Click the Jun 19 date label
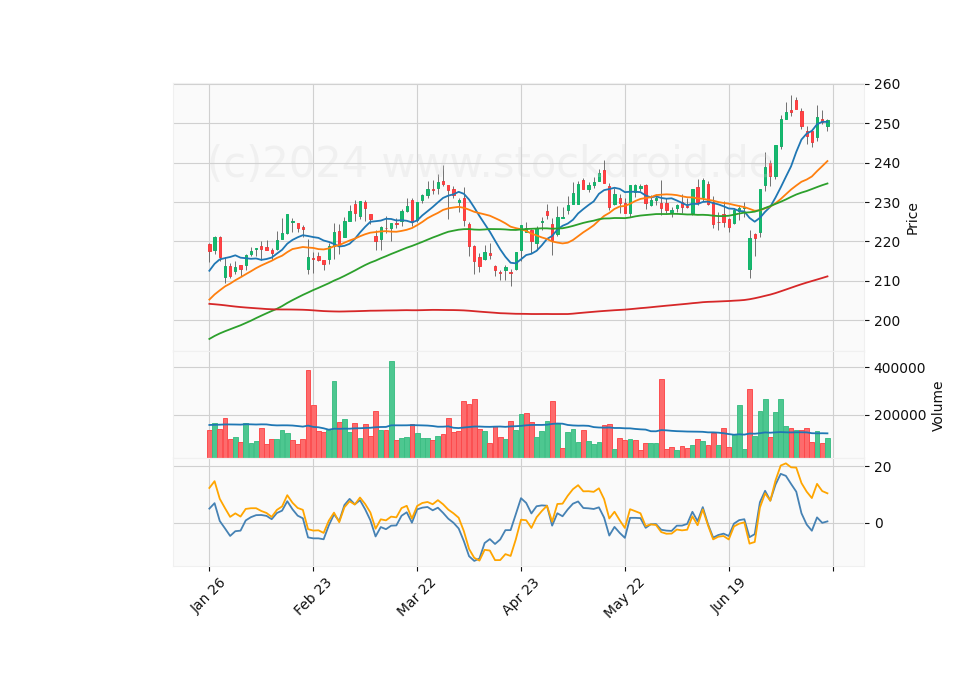 coord(727,596)
